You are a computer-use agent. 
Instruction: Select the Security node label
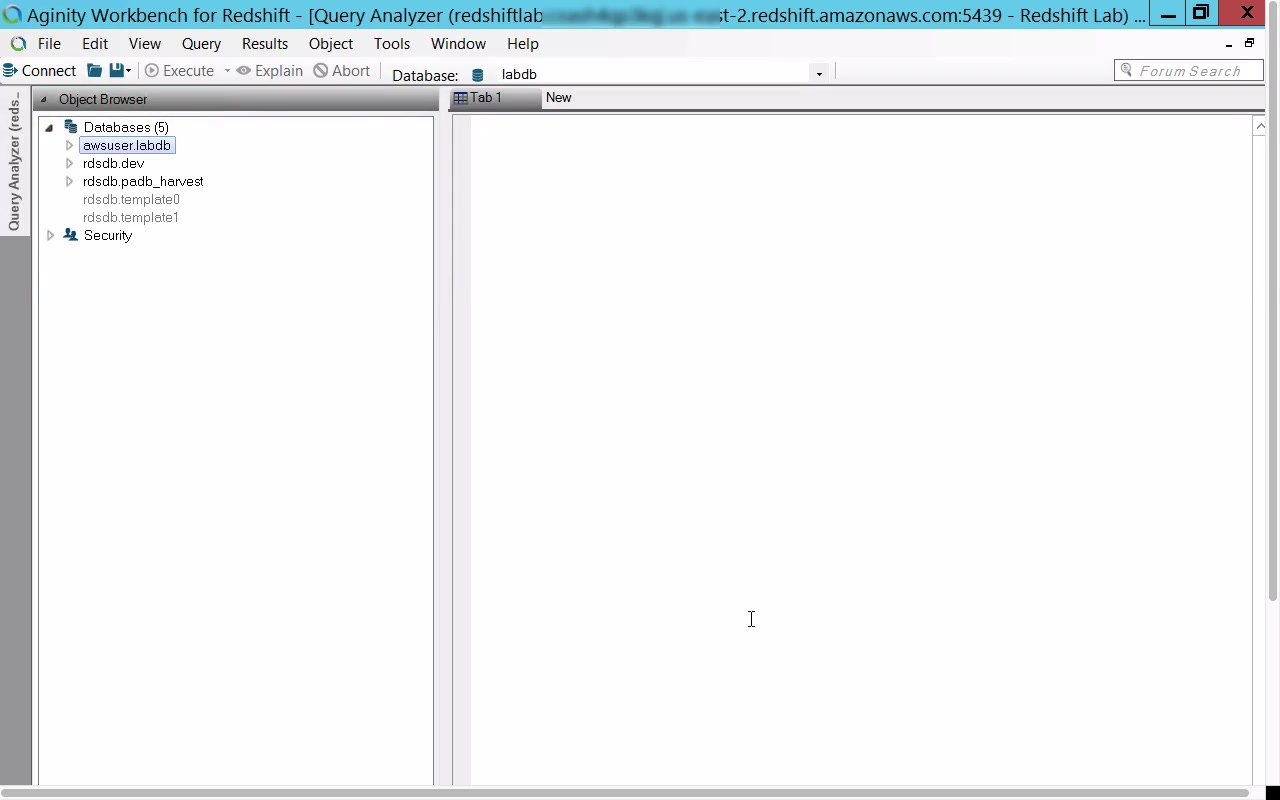pos(108,236)
